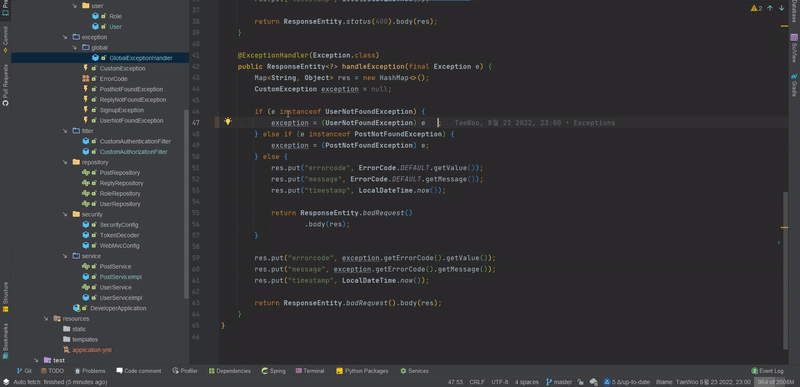Open the master git branch popup
The width and height of the screenshot is (800, 387).
pos(559,382)
